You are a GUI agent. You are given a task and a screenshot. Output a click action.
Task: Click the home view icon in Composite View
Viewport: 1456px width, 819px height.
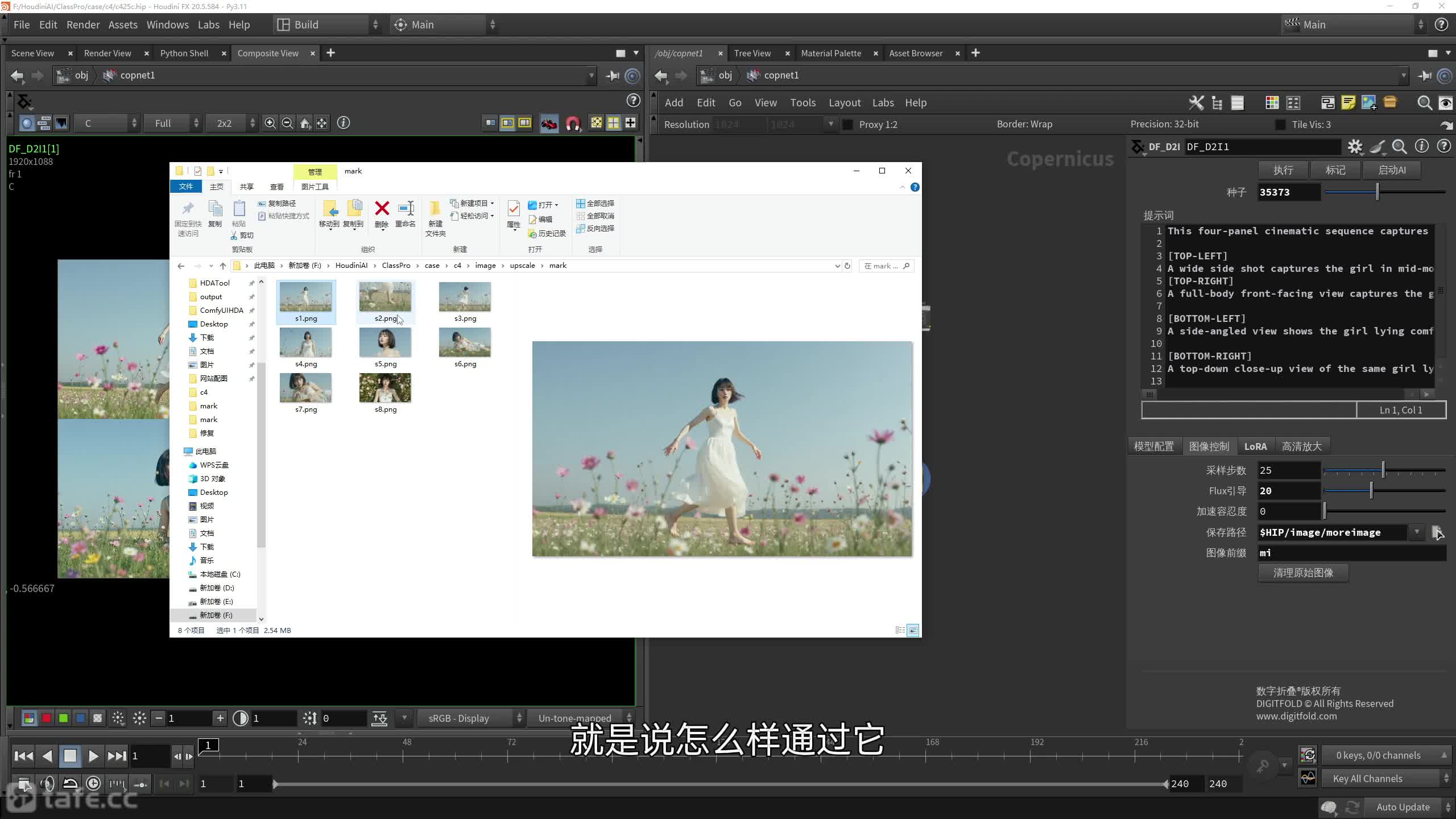[305, 123]
